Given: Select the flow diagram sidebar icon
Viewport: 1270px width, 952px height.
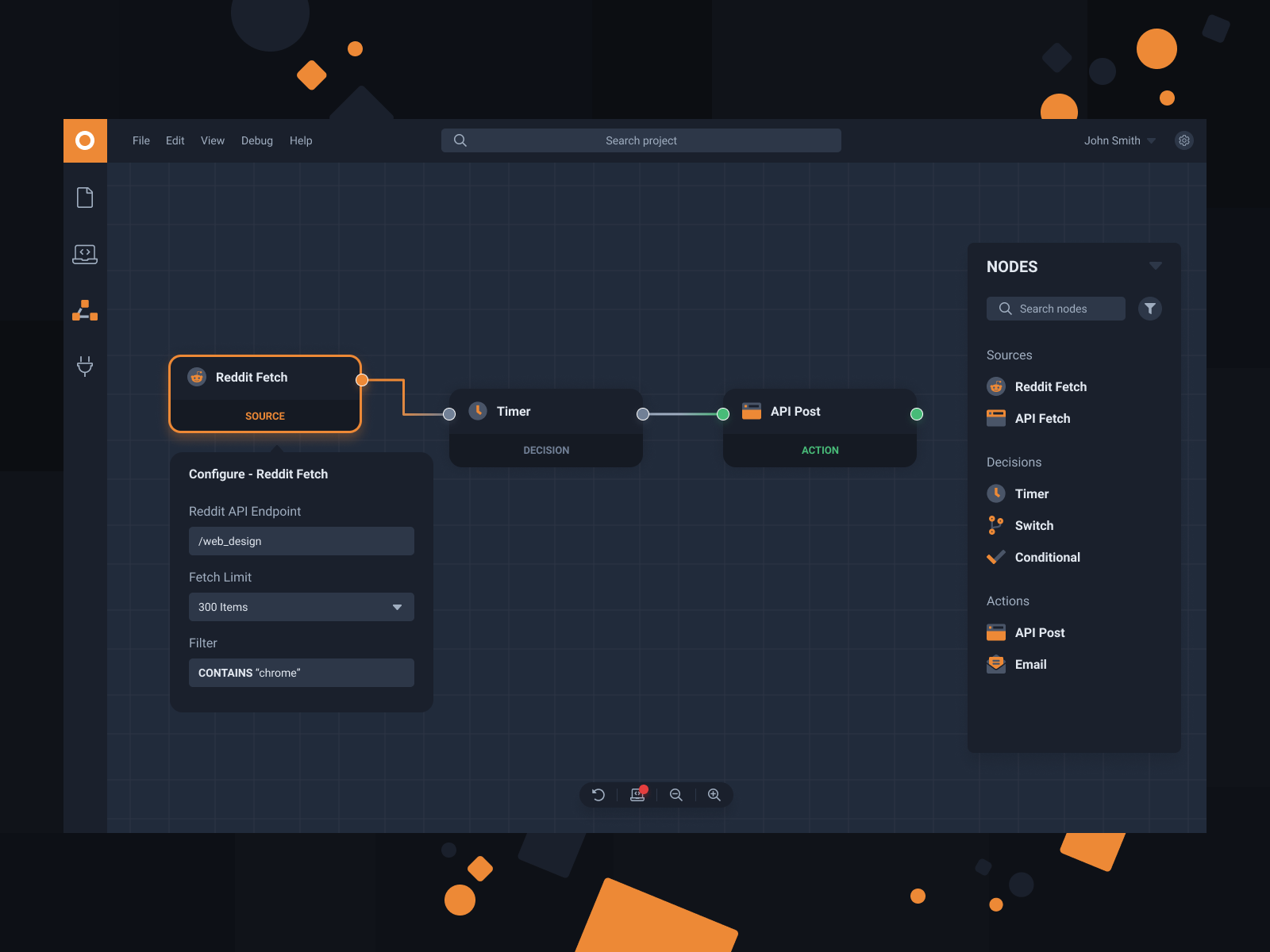Looking at the screenshot, I should [85, 310].
